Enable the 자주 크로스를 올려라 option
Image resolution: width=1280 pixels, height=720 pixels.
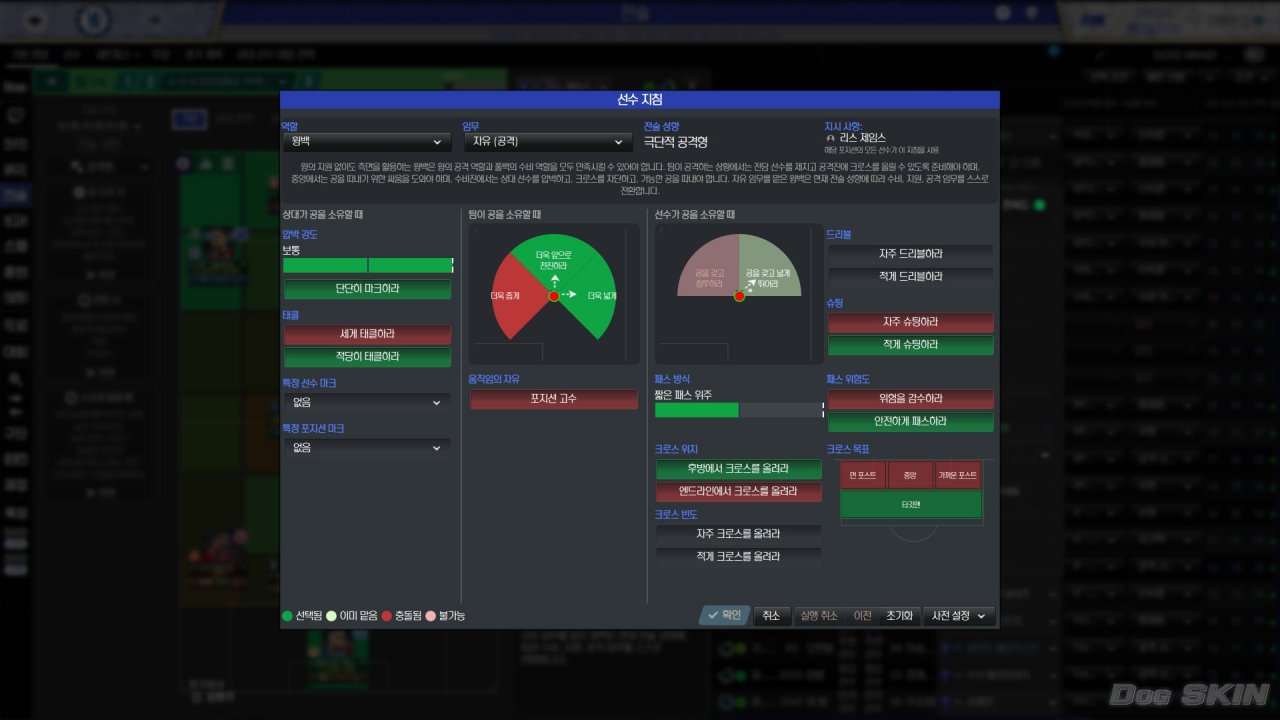pyautogui.click(x=738, y=534)
